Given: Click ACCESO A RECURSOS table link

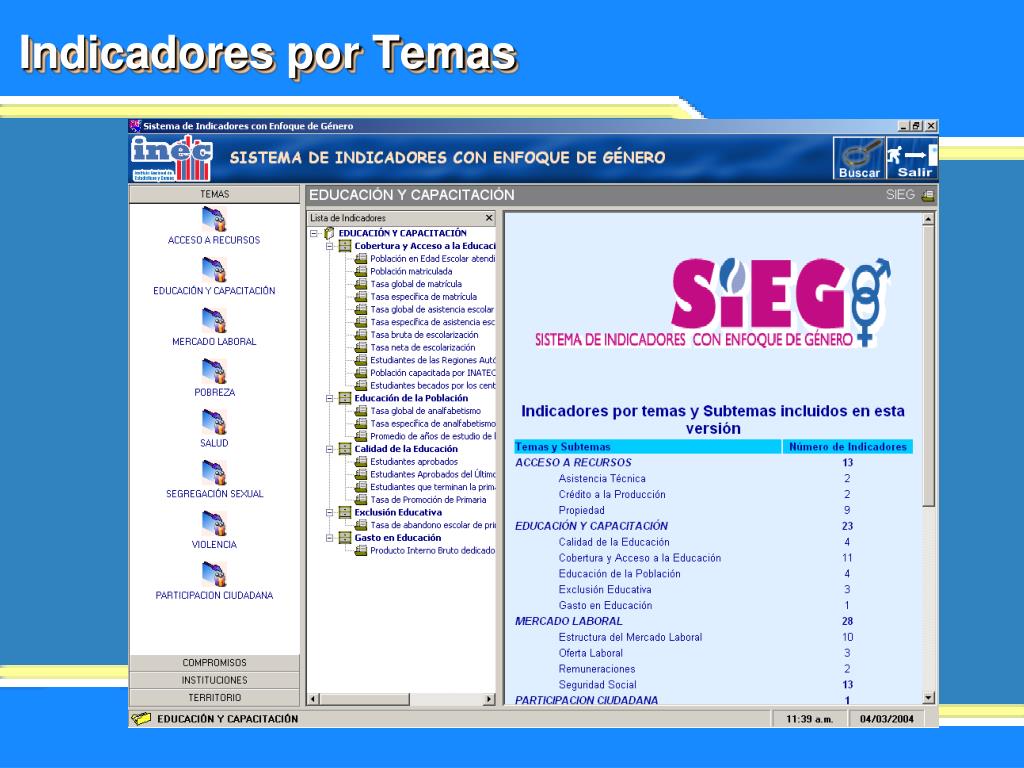Looking at the screenshot, I should tap(573, 463).
